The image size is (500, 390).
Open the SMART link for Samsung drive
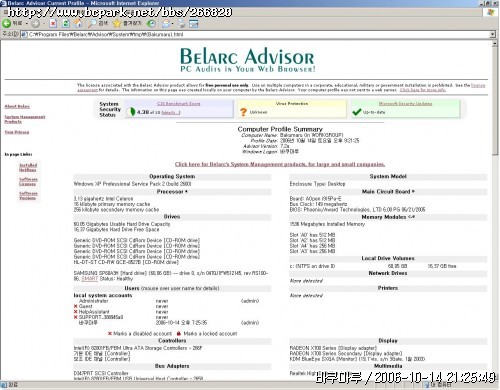pyautogui.click(x=90, y=279)
